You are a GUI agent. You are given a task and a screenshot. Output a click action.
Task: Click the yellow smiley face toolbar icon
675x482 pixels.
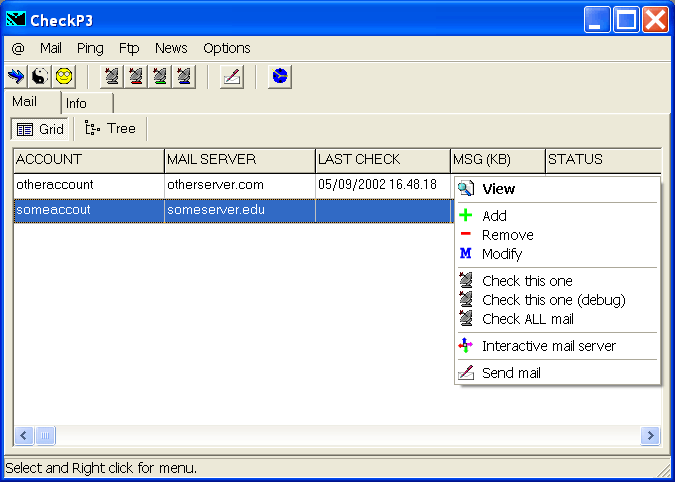64,77
